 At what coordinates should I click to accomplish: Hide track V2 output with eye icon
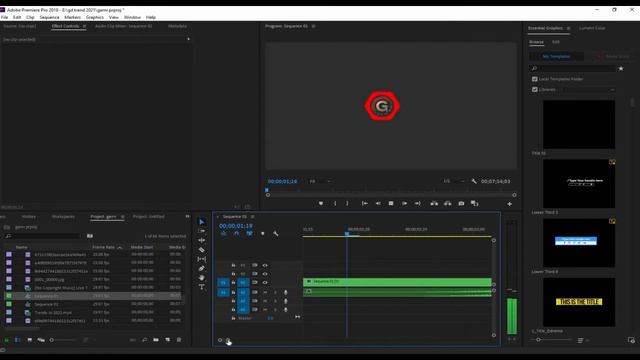pyautogui.click(x=265, y=274)
